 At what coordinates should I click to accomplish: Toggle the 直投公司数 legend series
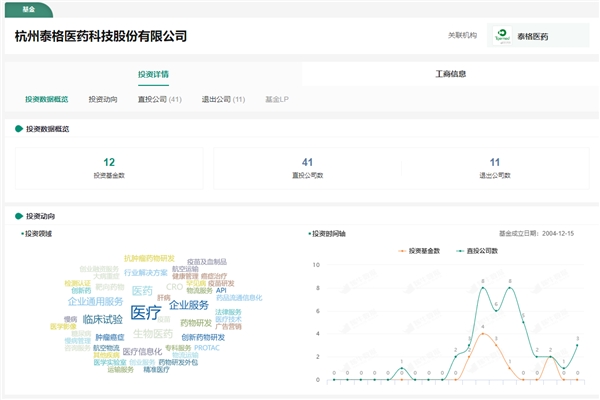477,251
